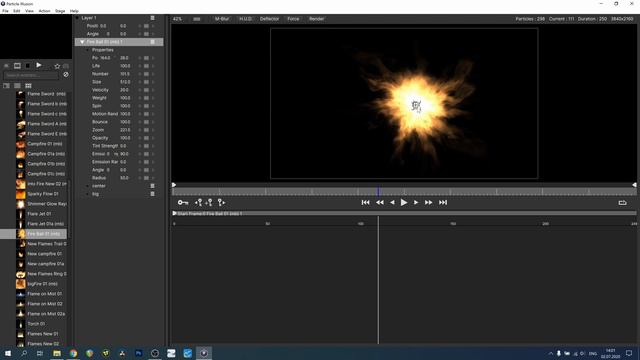
Task: Expand the Bounce property arrow
Action: coord(153,122)
